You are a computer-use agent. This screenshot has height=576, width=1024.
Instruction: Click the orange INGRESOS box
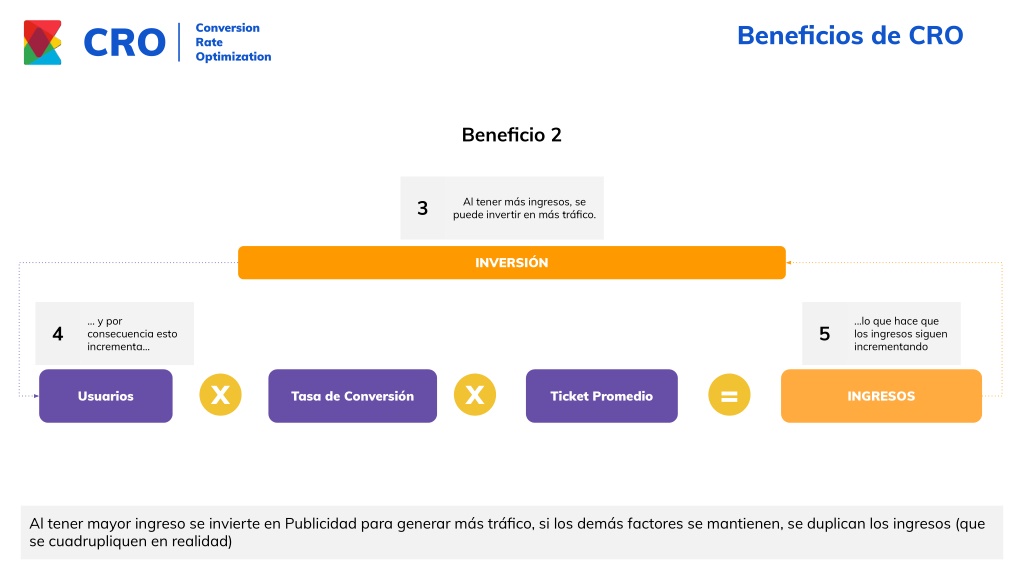tap(881, 396)
